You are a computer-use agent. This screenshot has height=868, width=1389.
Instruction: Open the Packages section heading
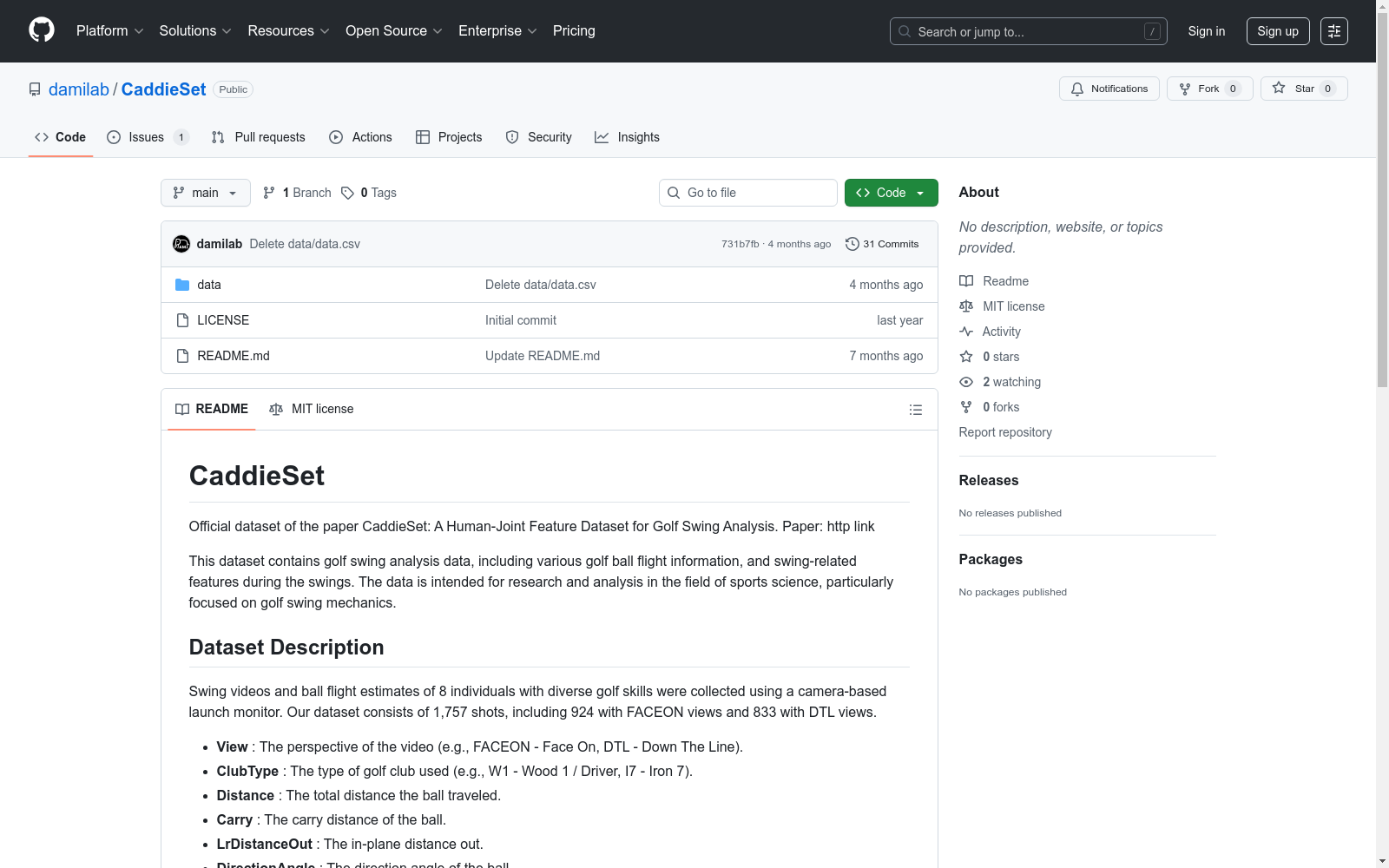click(991, 559)
